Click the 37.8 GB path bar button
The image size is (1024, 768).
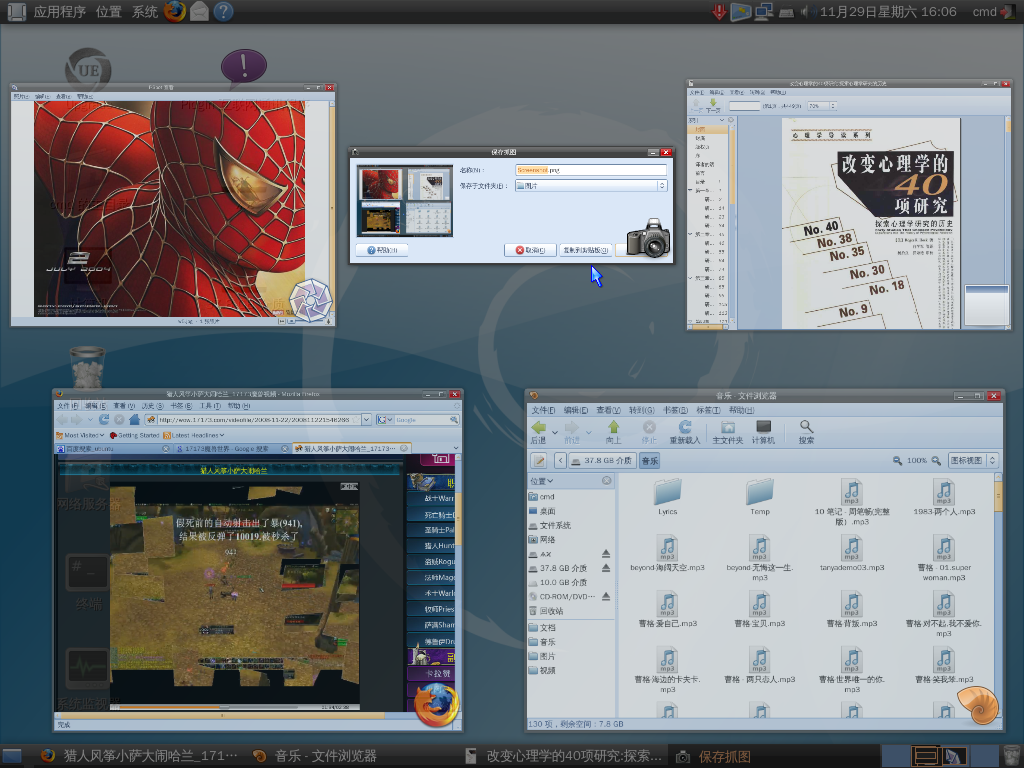tap(601, 461)
